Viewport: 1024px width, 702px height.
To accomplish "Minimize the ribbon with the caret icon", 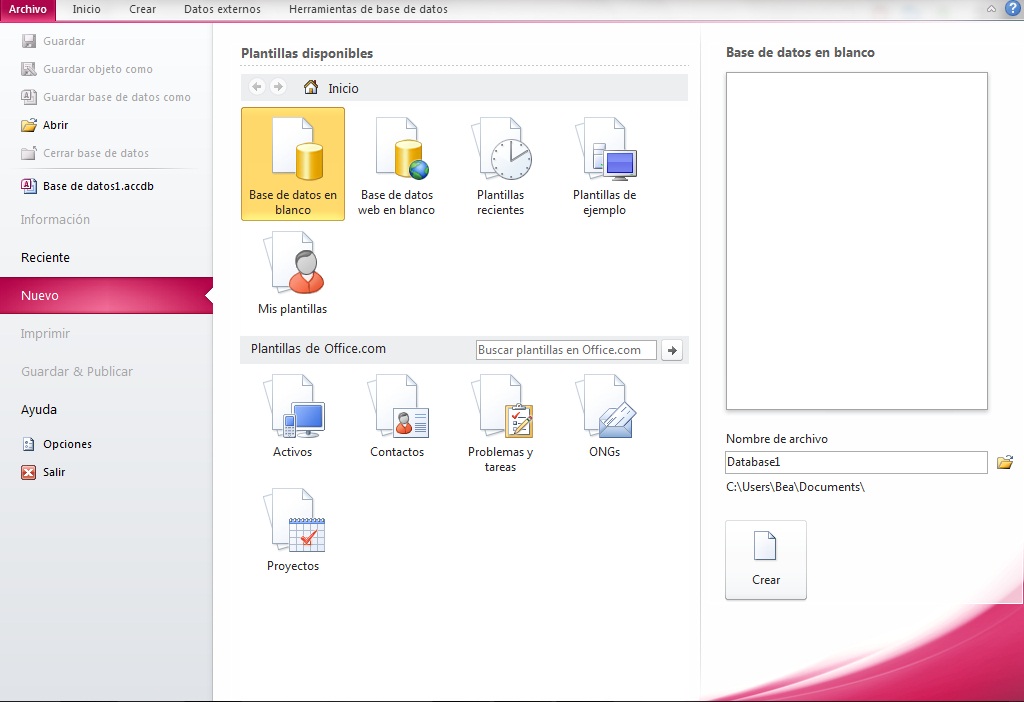I will [x=991, y=9].
